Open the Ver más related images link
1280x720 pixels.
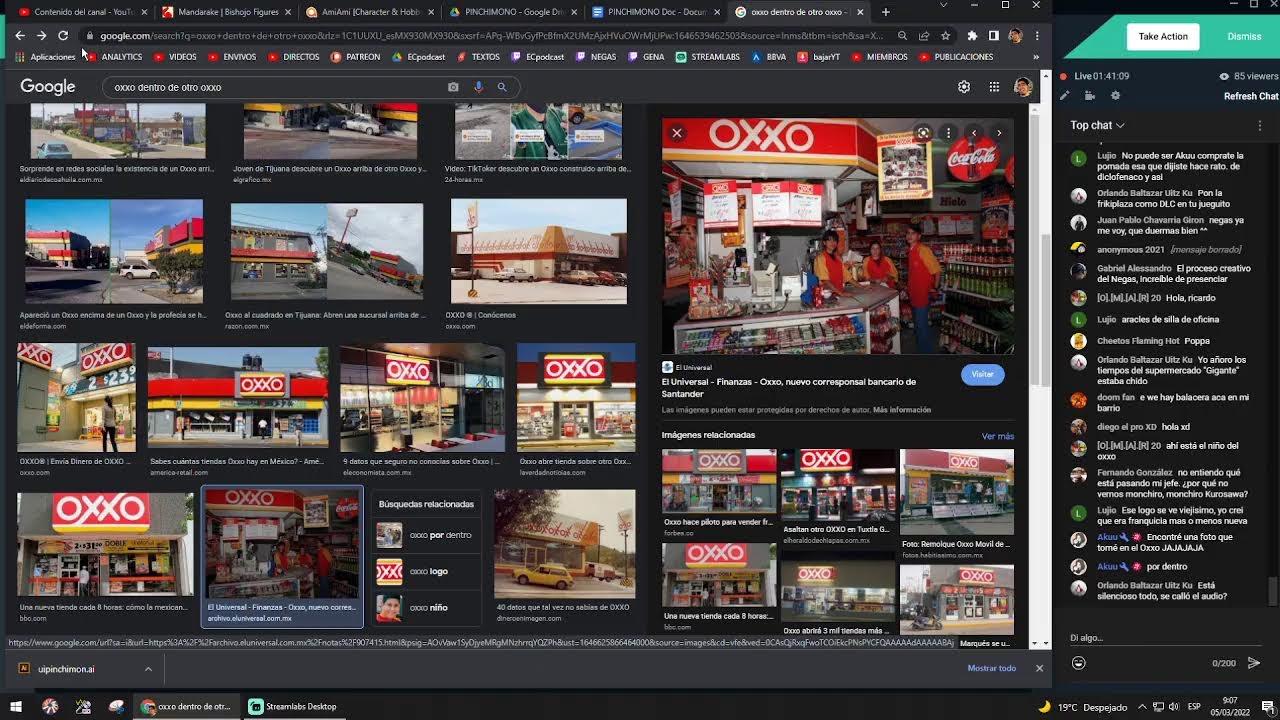[998, 436]
